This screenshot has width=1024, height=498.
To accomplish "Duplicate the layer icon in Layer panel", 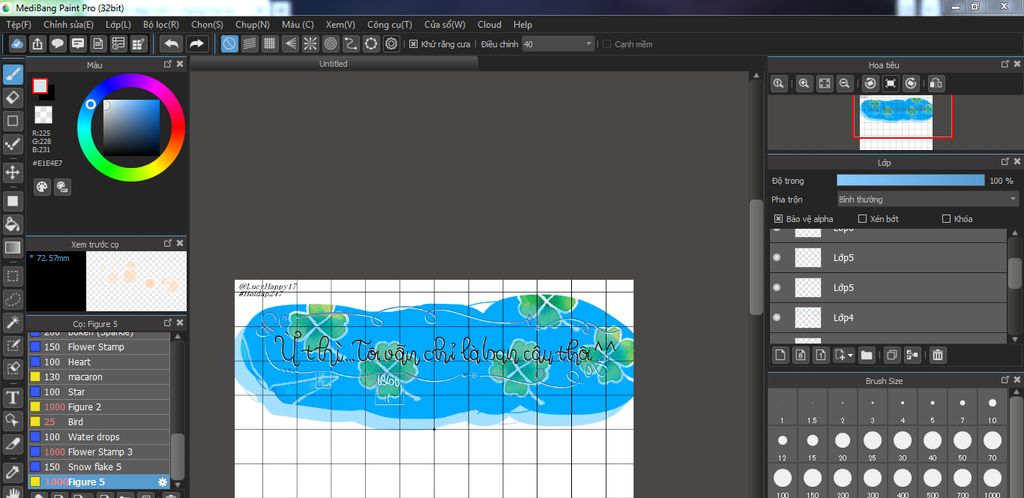I will tap(891, 355).
